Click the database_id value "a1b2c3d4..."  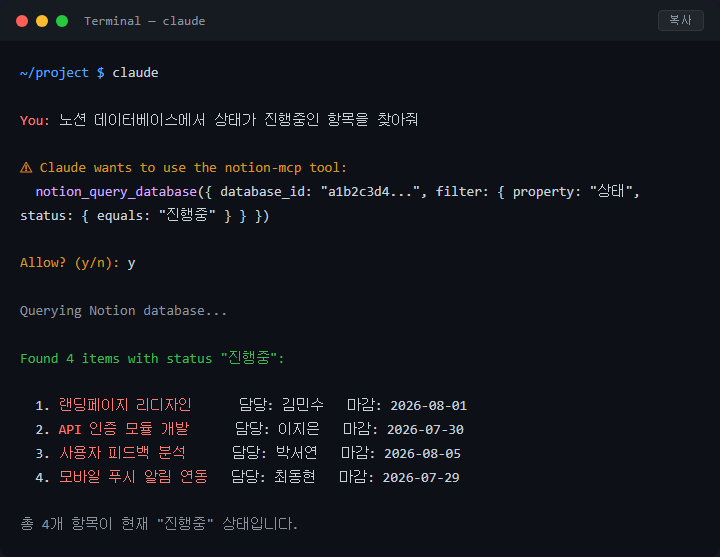pos(370,191)
